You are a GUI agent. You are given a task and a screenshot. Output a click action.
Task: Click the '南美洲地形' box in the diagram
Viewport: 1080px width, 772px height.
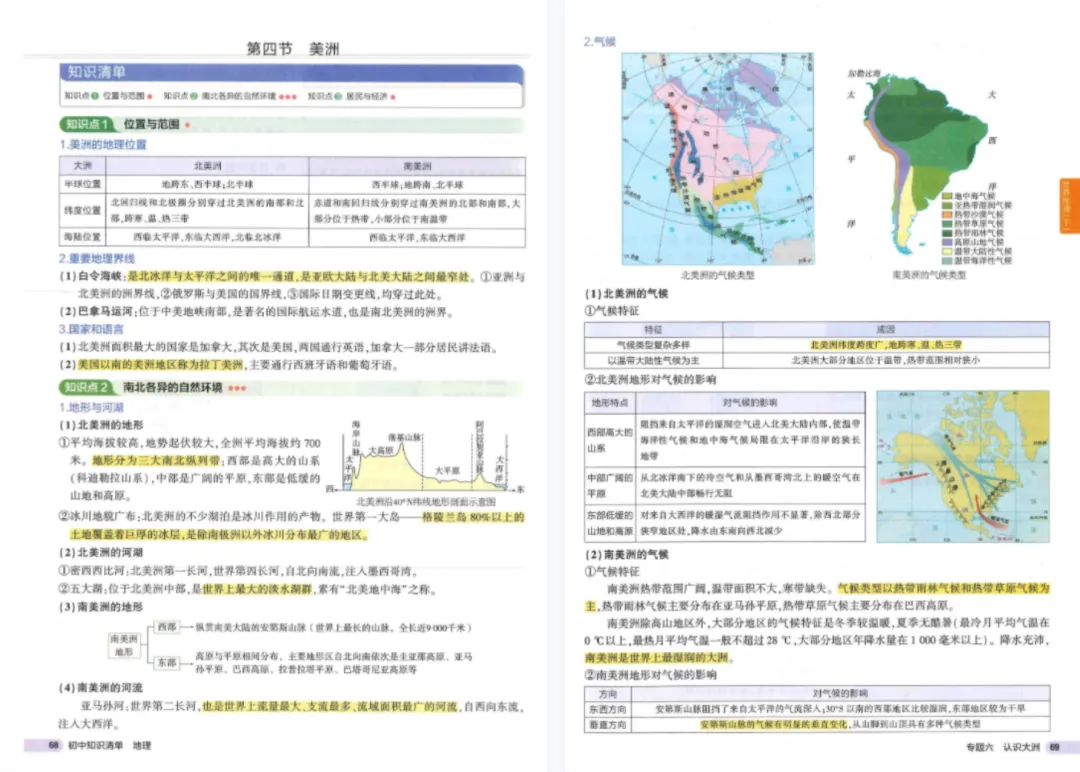124,645
